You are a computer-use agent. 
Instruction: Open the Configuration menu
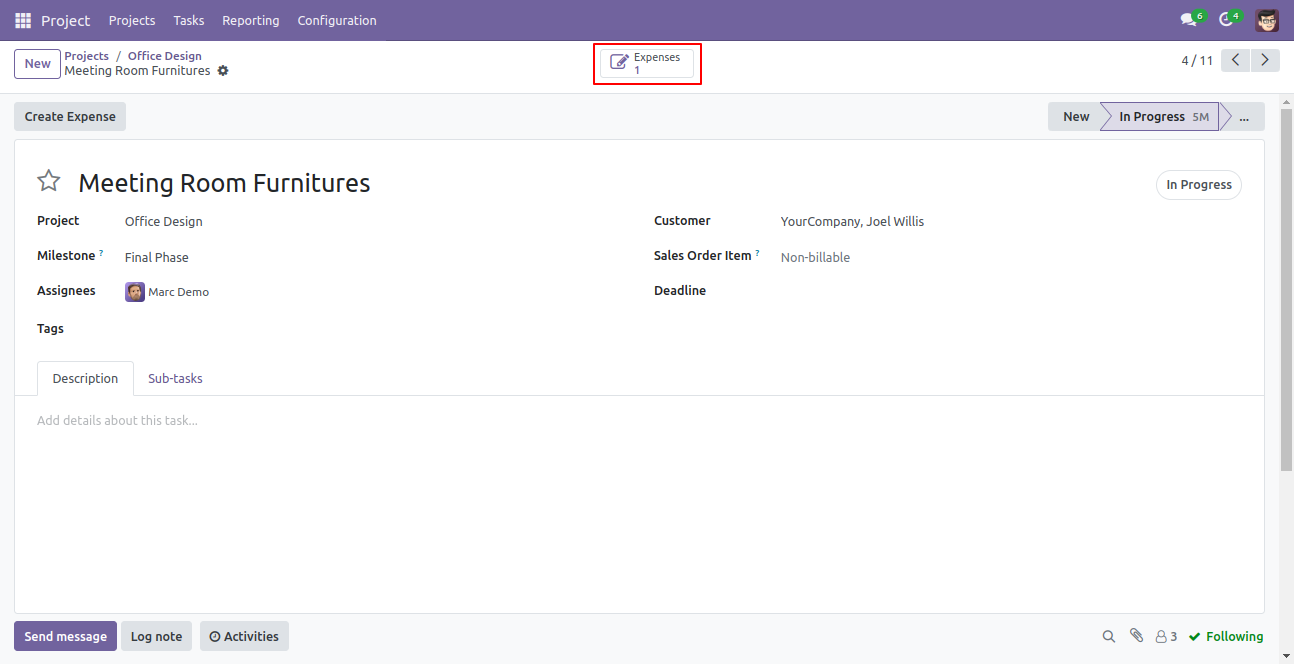[337, 20]
